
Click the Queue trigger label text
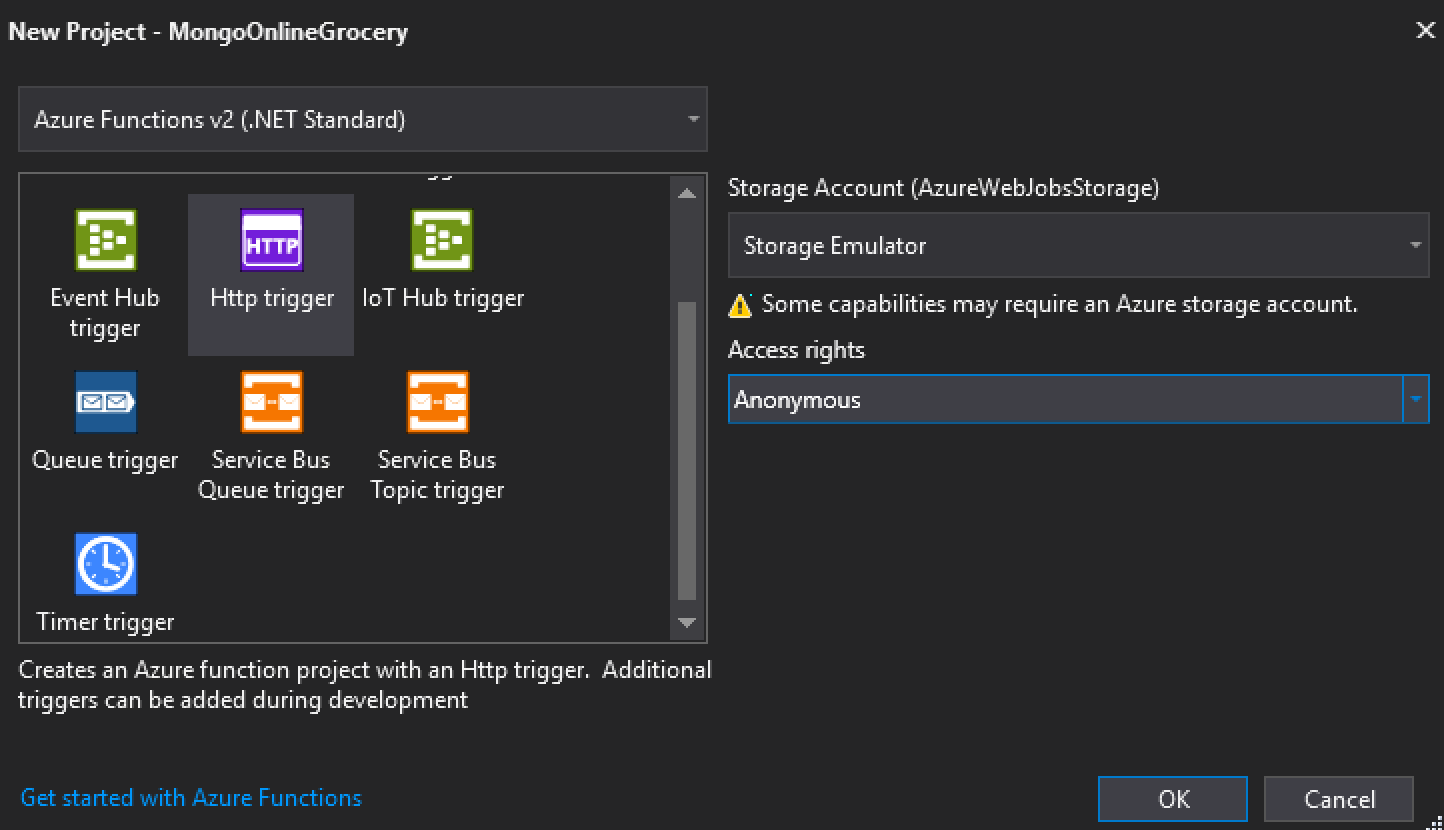pos(105,460)
